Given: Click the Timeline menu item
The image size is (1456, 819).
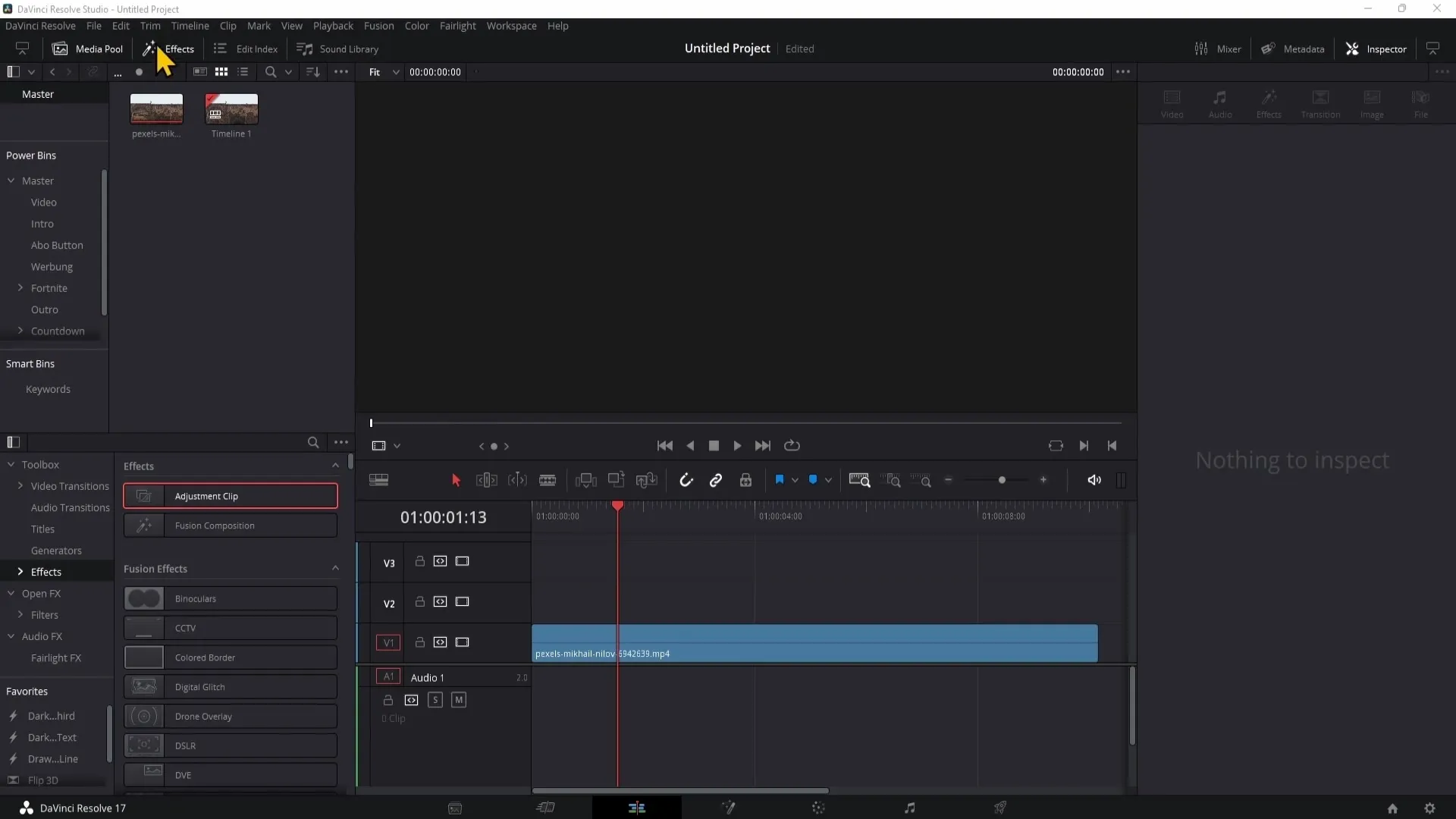Looking at the screenshot, I should pyautogui.click(x=189, y=25).
